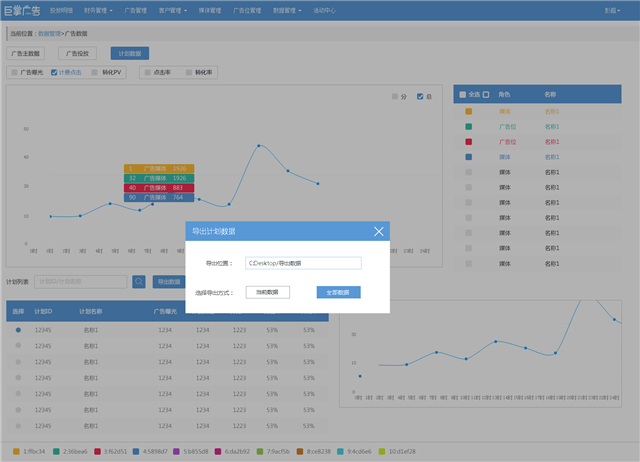Open the user account dropdown at top right

(x=612, y=10)
